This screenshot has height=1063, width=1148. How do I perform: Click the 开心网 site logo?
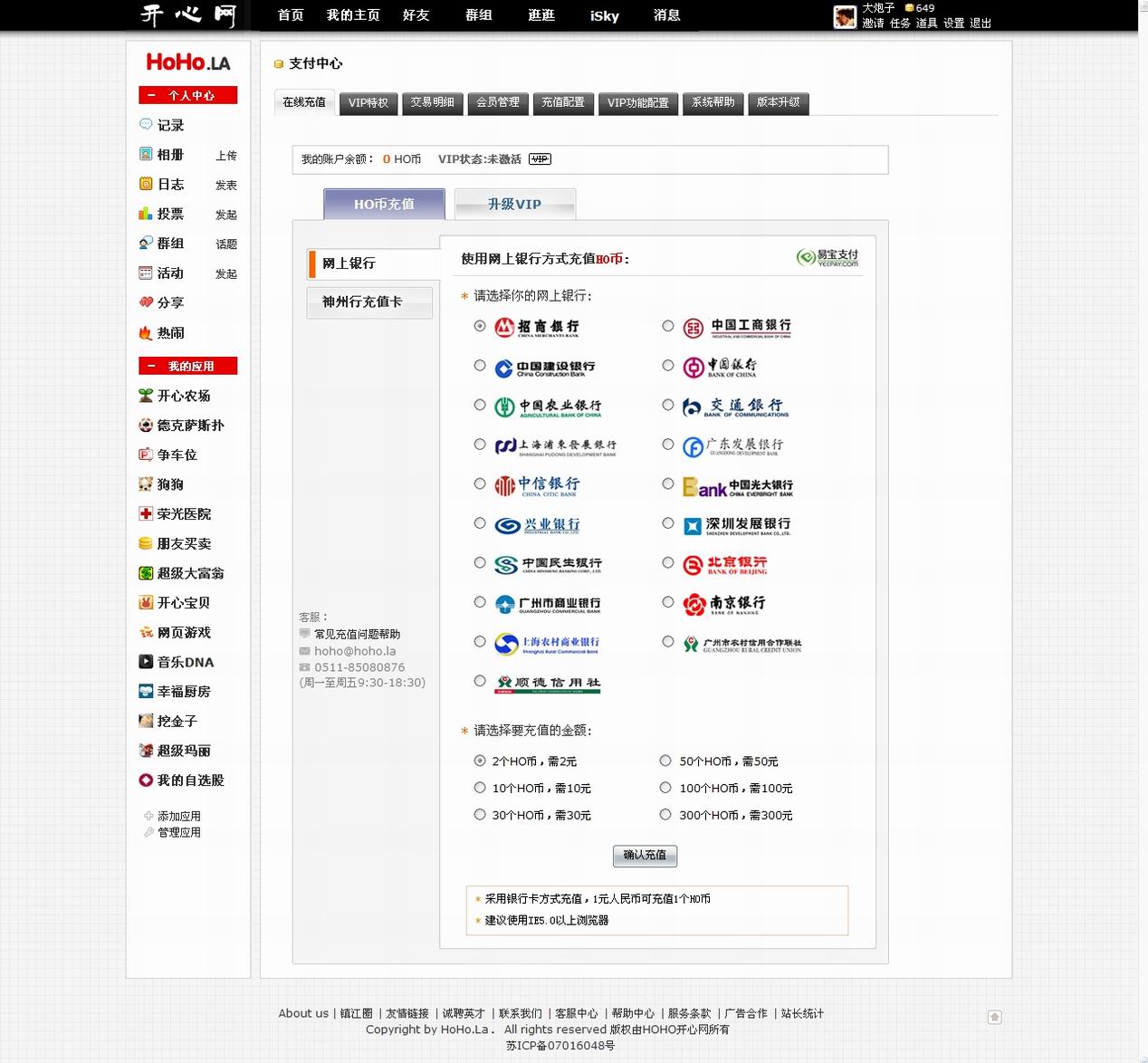point(188,15)
